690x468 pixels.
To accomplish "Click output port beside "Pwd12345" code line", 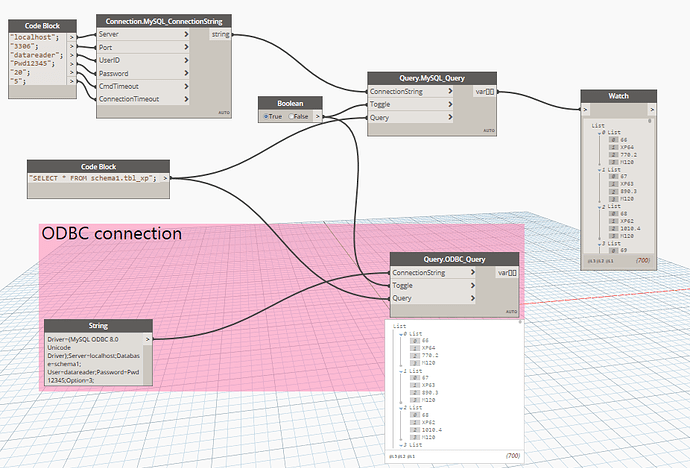I will [x=71, y=64].
